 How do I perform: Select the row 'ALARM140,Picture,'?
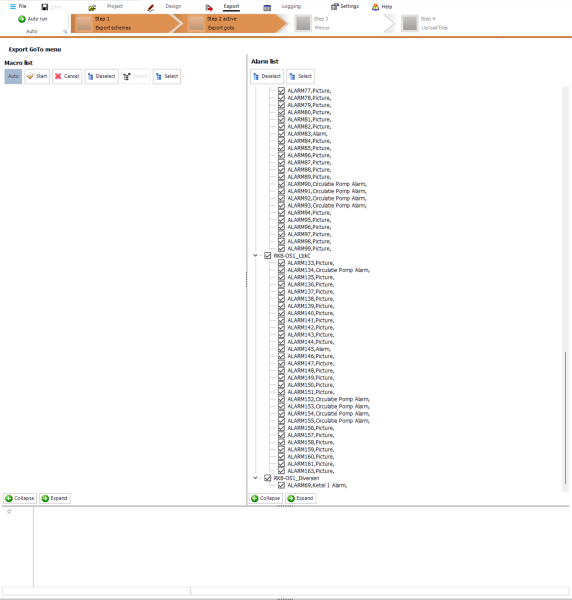[x=311, y=313]
